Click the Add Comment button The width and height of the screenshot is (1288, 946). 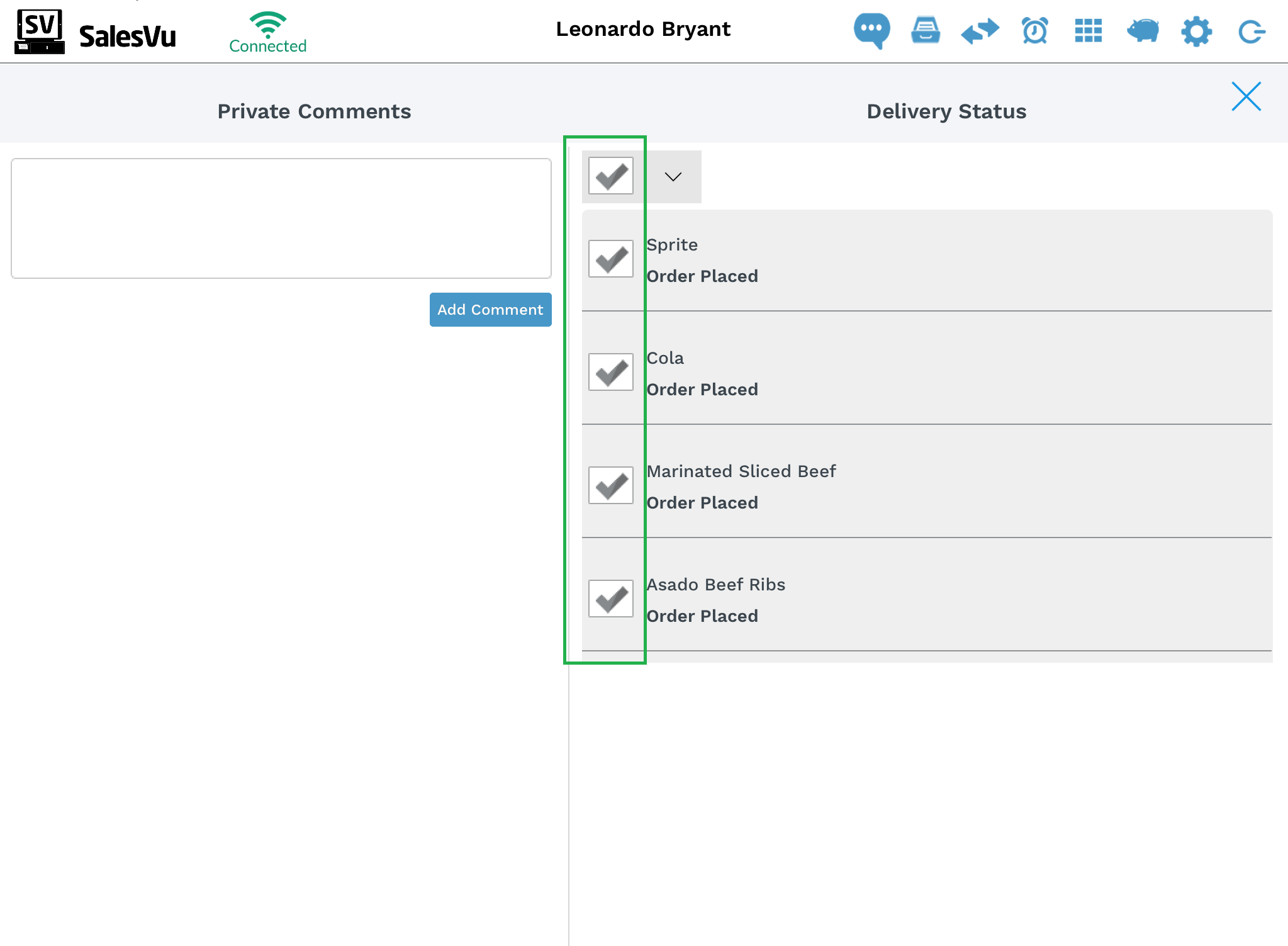pos(490,310)
